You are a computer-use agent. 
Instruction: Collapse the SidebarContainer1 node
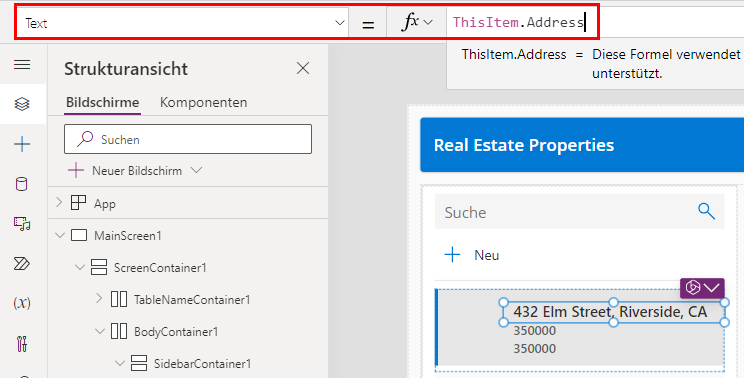coord(120,364)
